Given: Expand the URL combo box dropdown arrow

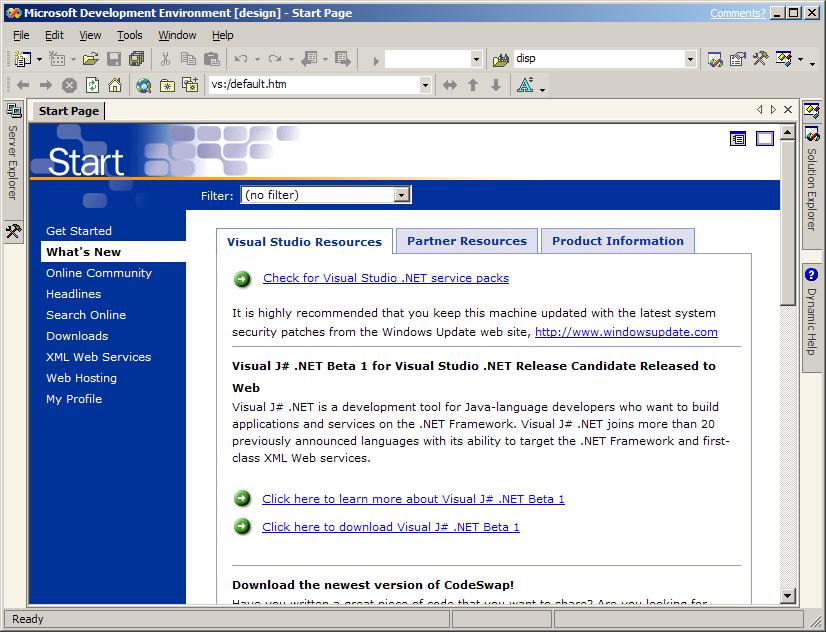Looking at the screenshot, I should tap(425, 85).
